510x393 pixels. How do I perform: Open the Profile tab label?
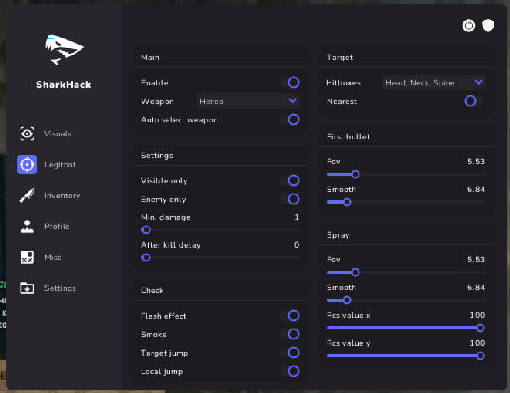(x=57, y=226)
